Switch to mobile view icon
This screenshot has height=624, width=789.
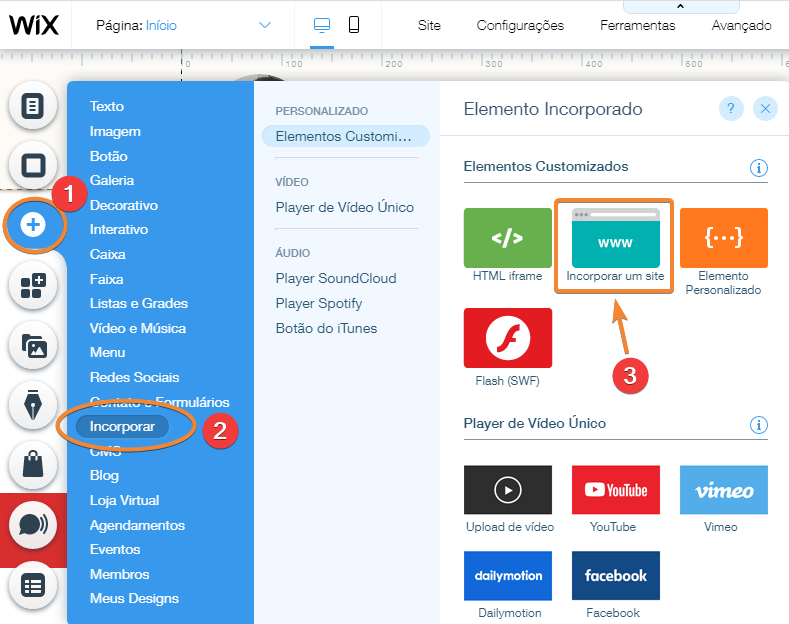(354, 25)
